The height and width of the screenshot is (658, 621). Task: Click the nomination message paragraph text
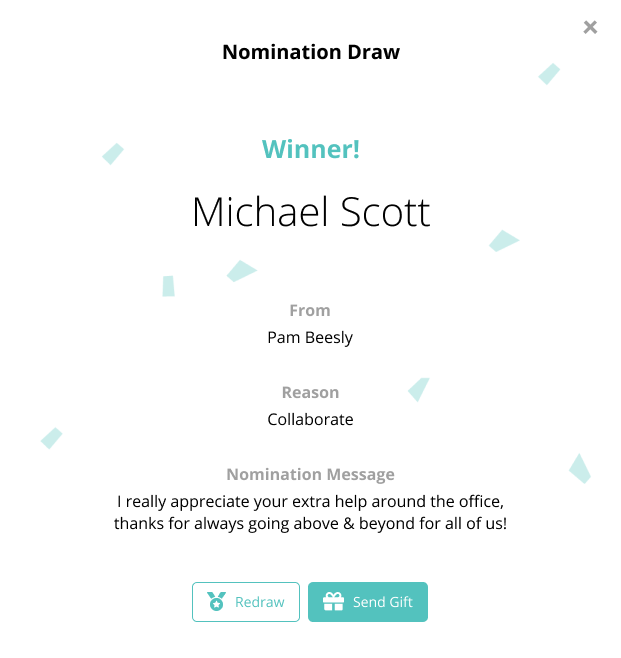pyautogui.click(x=310, y=510)
